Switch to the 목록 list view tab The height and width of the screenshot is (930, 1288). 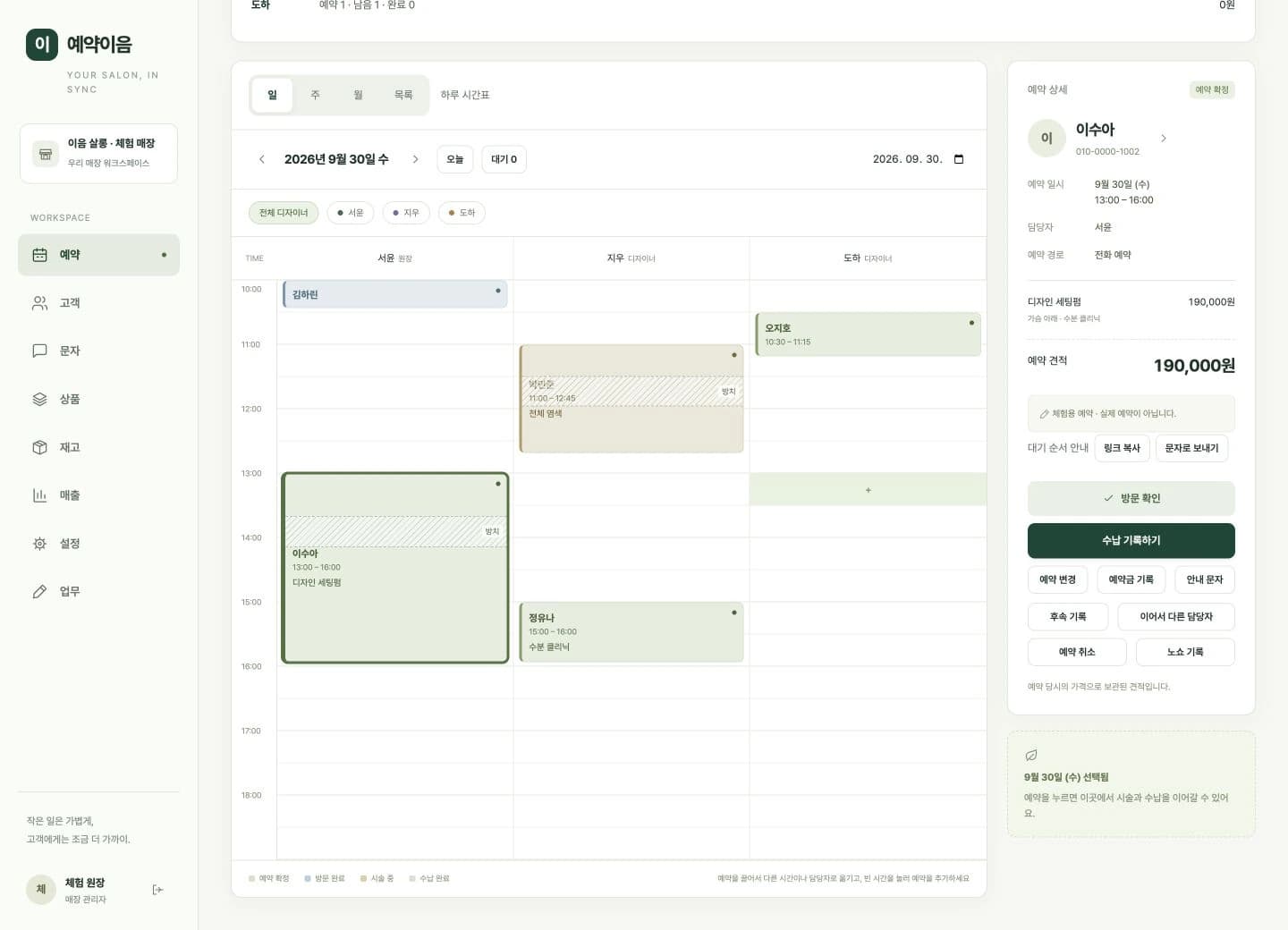click(403, 95)
